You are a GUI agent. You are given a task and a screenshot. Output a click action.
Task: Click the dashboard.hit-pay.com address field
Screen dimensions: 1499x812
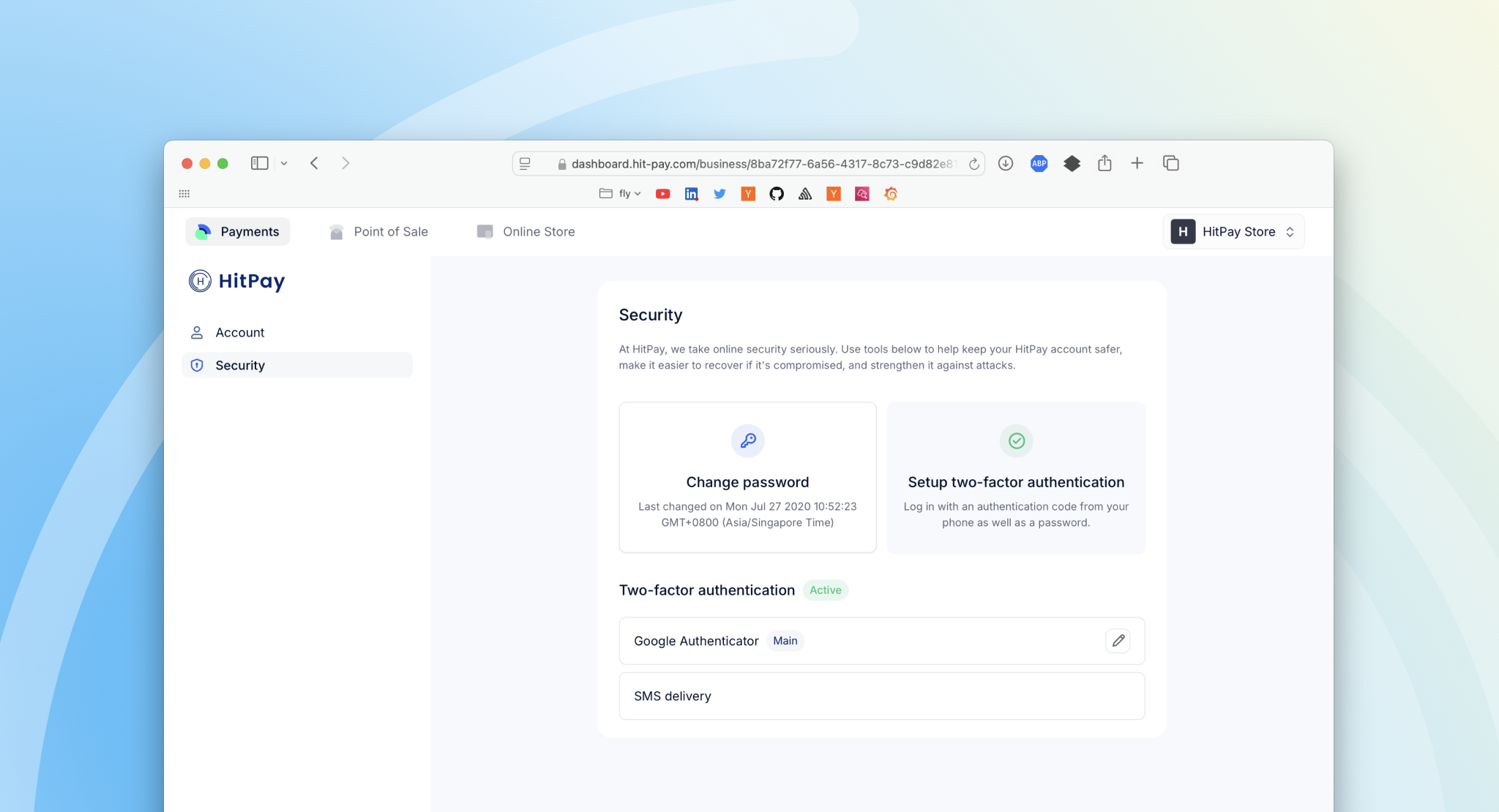point(748,164)
